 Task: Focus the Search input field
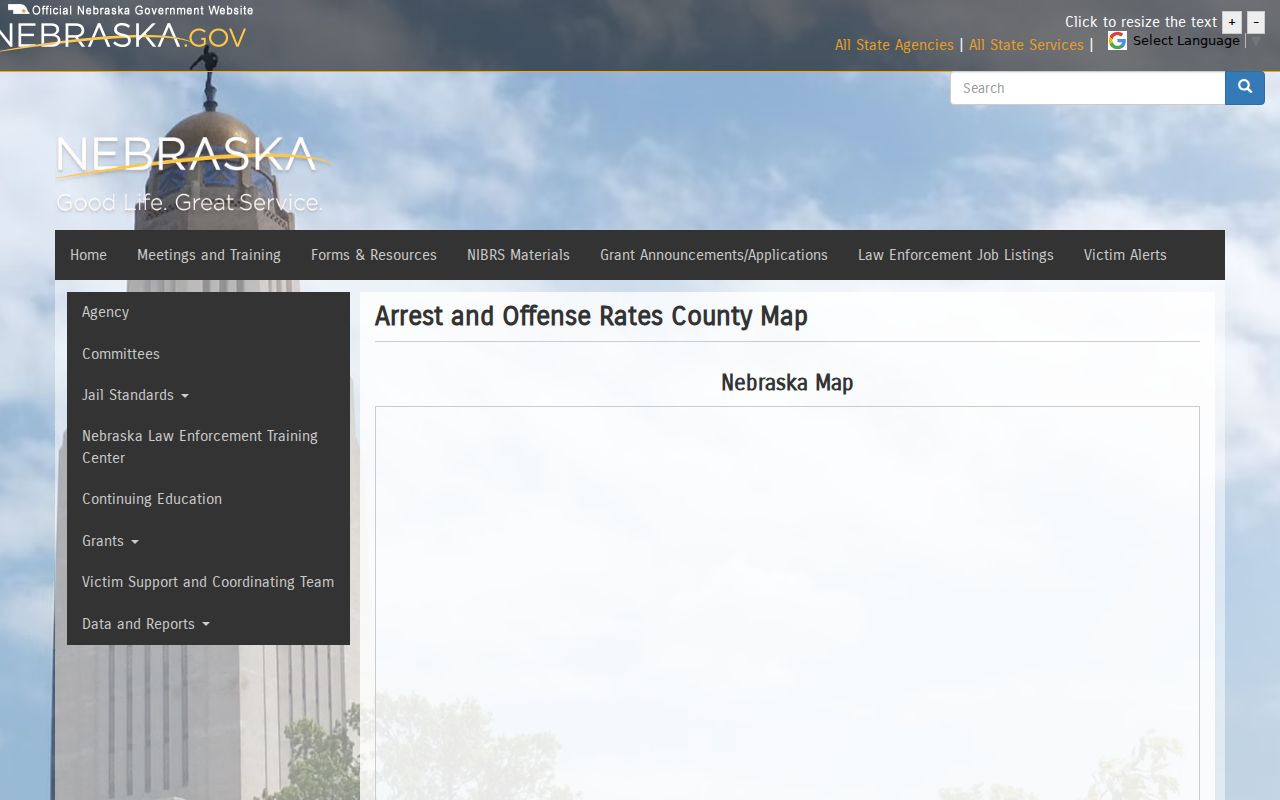[x=1088, y=88]
